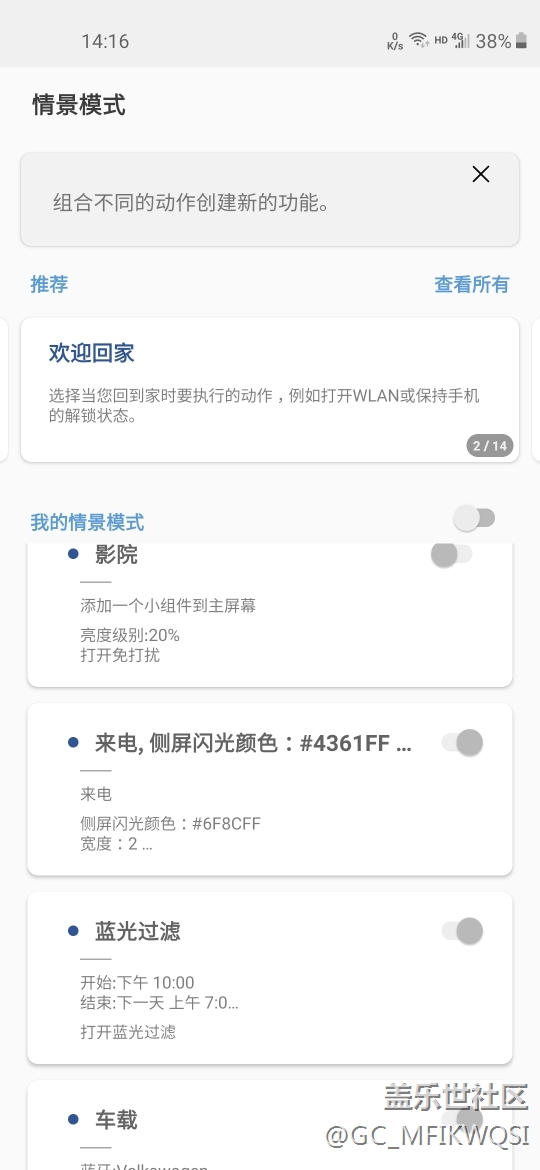Screen dimensions: 540x1170
Task: Tap the WiFi status icon
Action: (x=419, y=40)
